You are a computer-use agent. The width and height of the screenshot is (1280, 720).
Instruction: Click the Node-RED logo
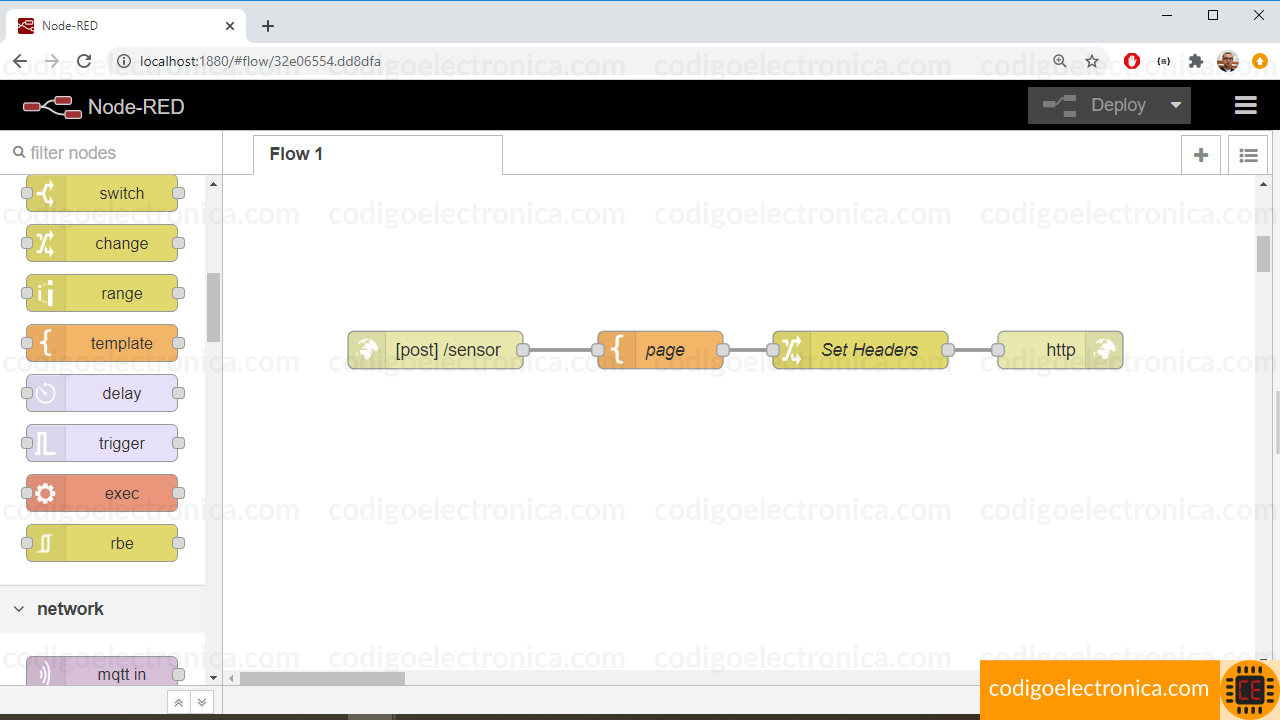[x=103, y=106]
